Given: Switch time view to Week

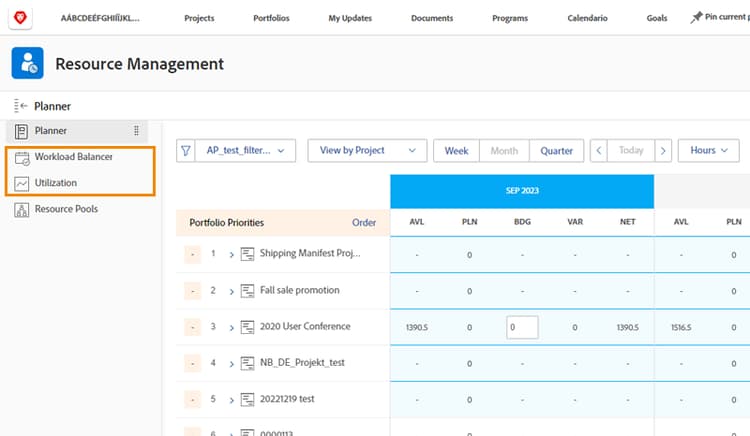Looking at the screenshot, I should click(456, 151).
